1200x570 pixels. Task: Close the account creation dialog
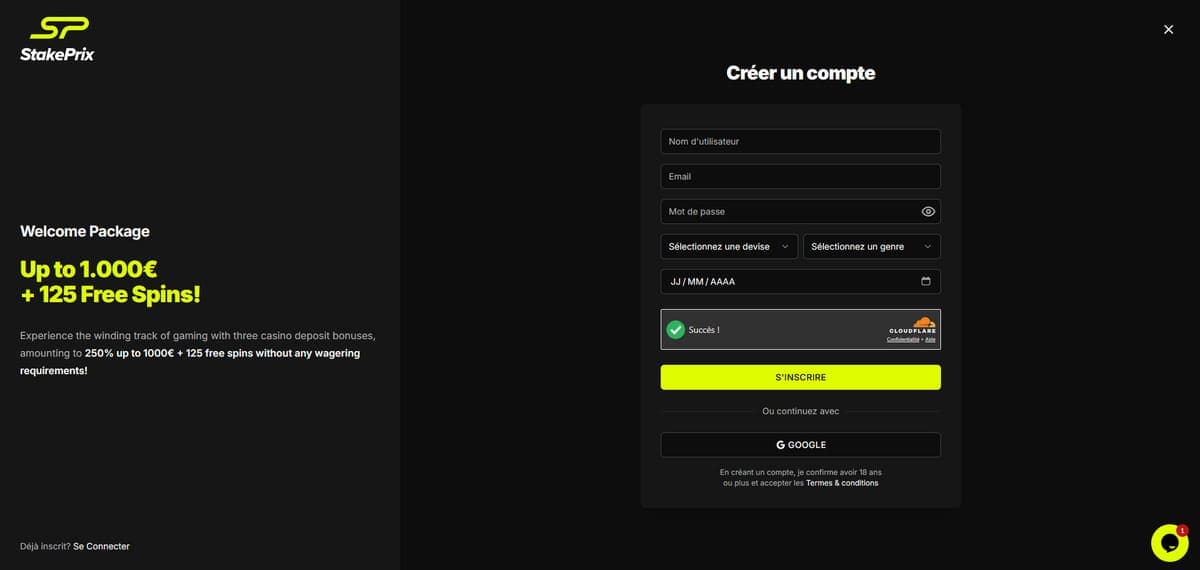(x=1168, y=30)
